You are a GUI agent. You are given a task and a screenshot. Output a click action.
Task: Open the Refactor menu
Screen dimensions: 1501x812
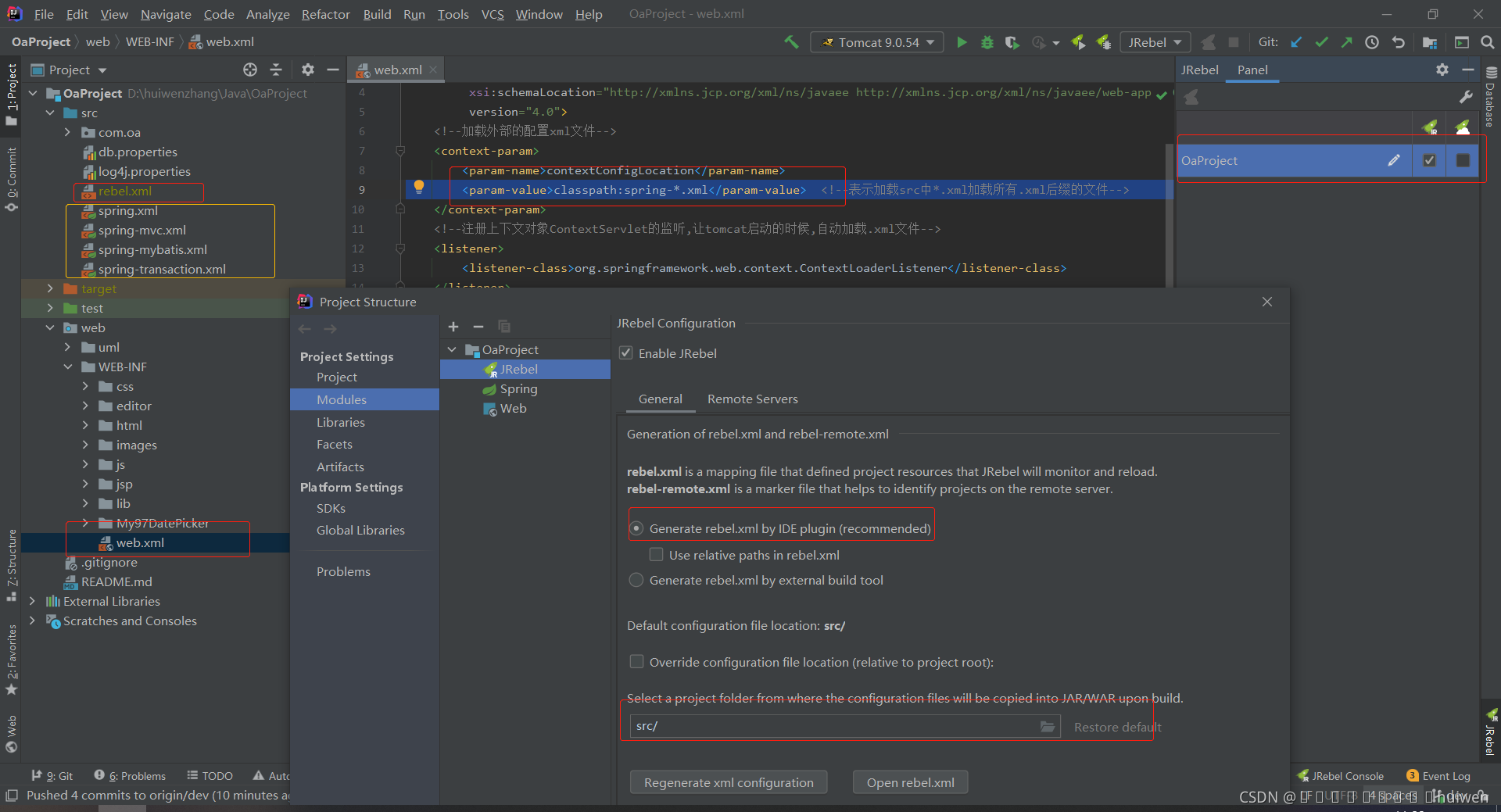(x=325, y=14)
